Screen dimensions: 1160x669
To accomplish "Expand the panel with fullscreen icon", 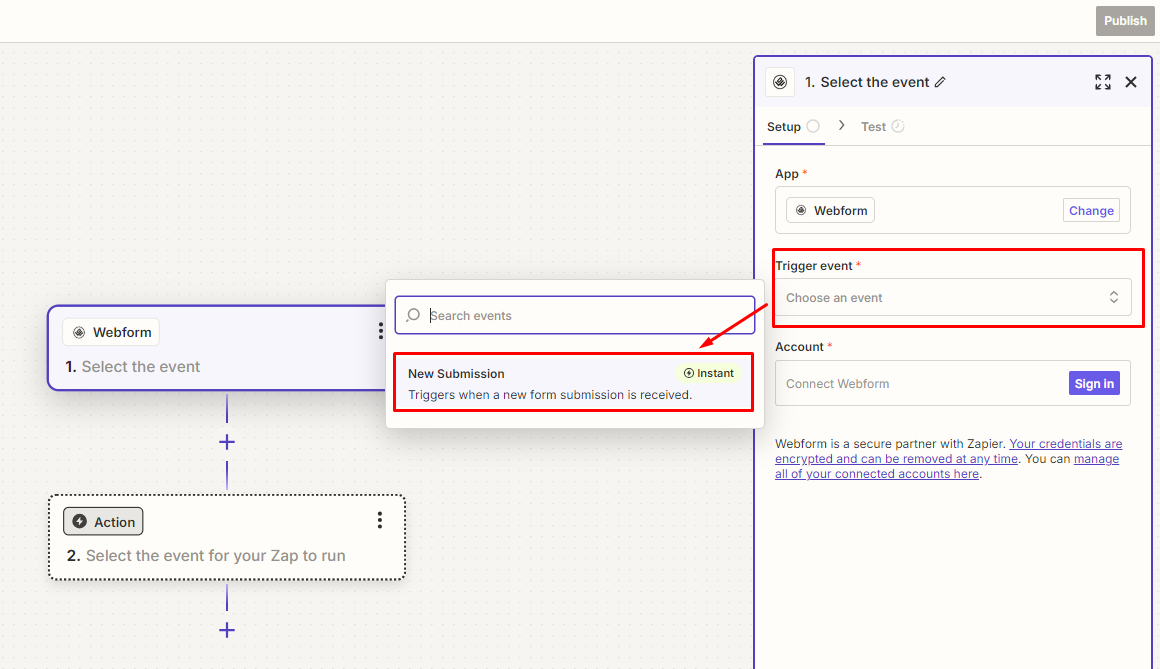I will (1102, 82).
